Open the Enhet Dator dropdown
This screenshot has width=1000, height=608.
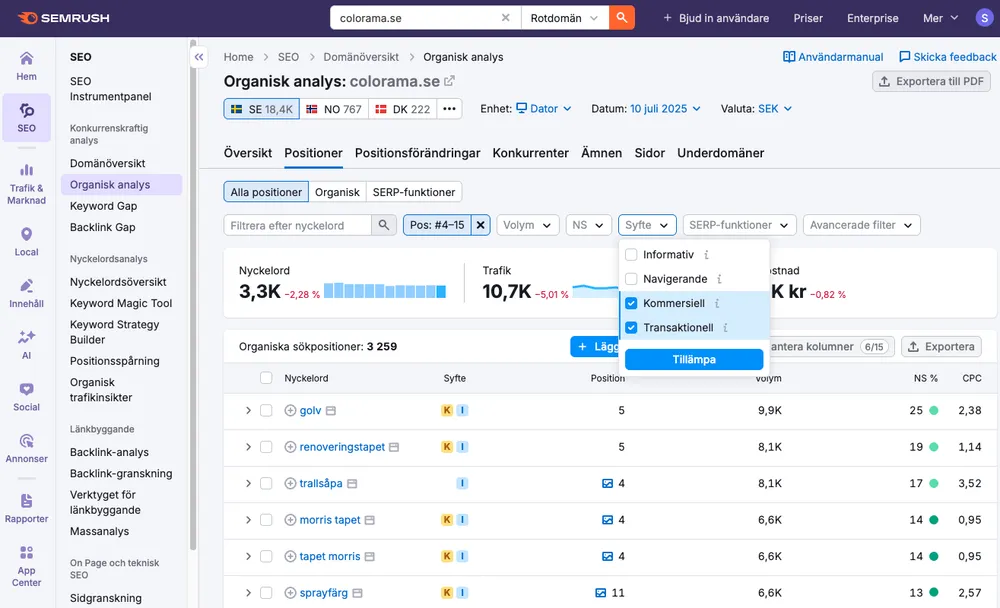coord(543,109)
